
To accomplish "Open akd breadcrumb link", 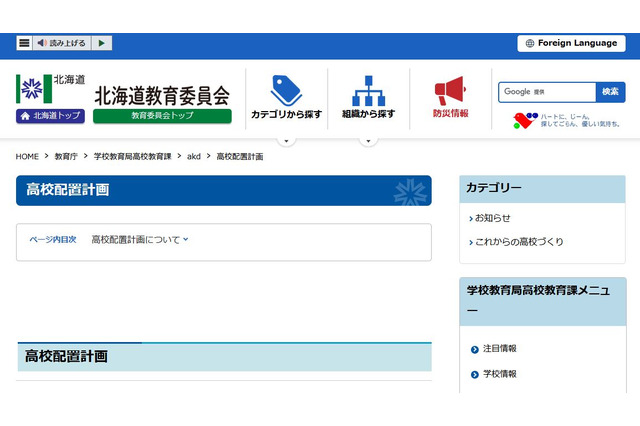I will 194,157.
